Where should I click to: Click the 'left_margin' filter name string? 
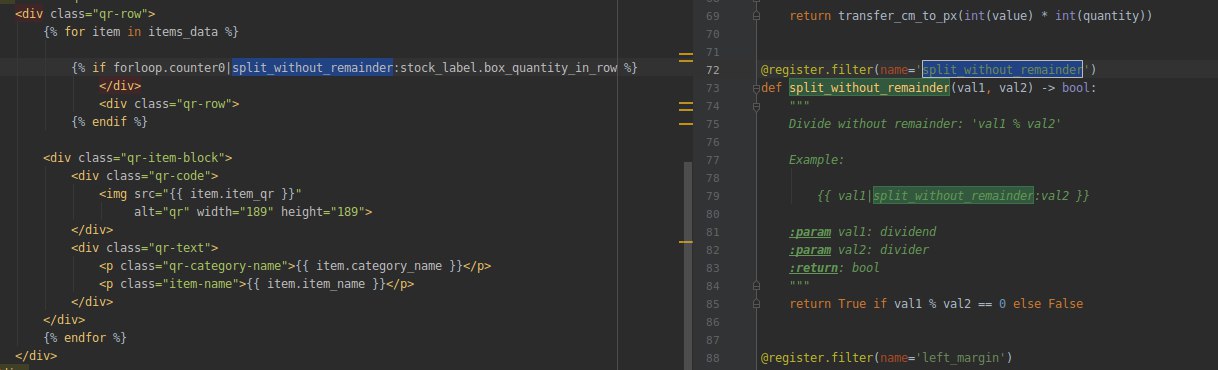(968, 358)
